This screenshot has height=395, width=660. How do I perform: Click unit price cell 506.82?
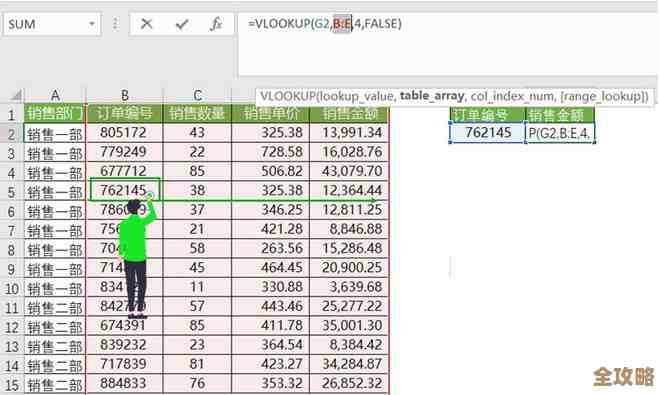271,171
